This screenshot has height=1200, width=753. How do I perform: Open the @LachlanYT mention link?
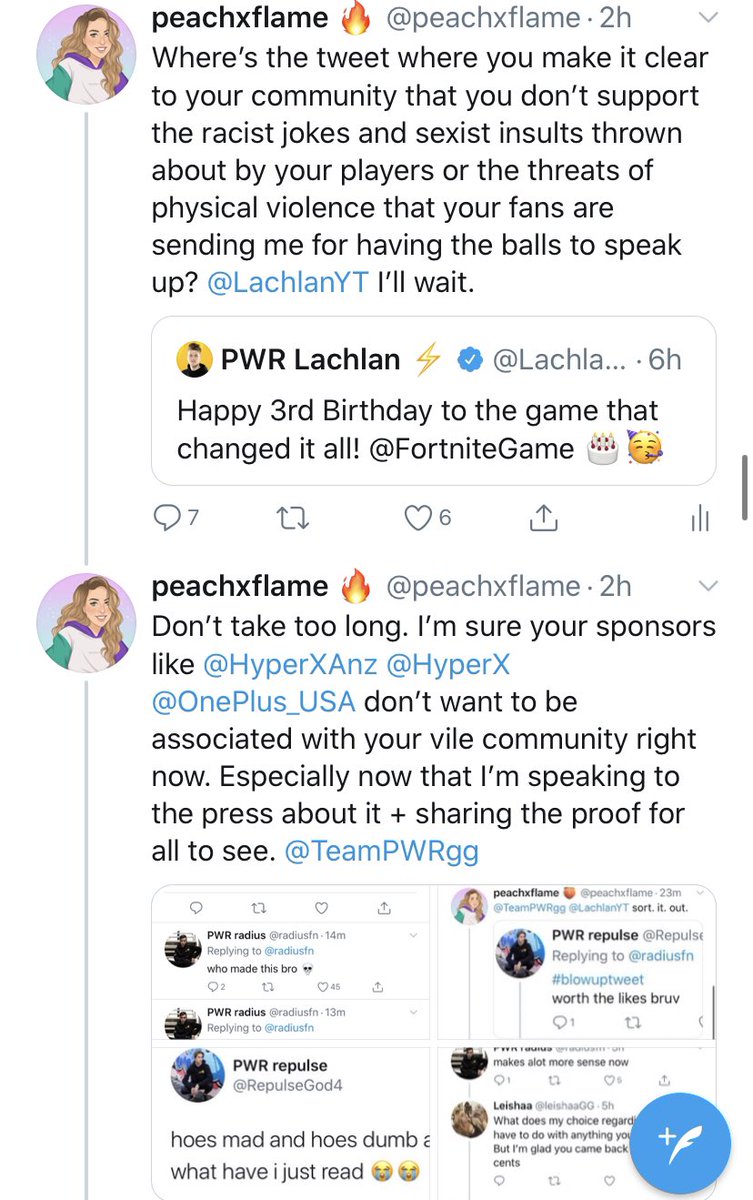tap(287, 283)
